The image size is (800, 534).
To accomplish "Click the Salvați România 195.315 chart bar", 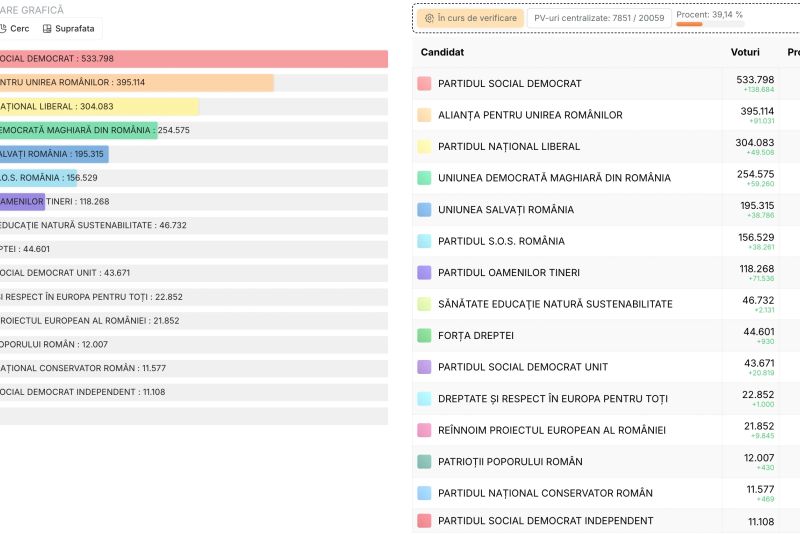I will pos(52,154).
